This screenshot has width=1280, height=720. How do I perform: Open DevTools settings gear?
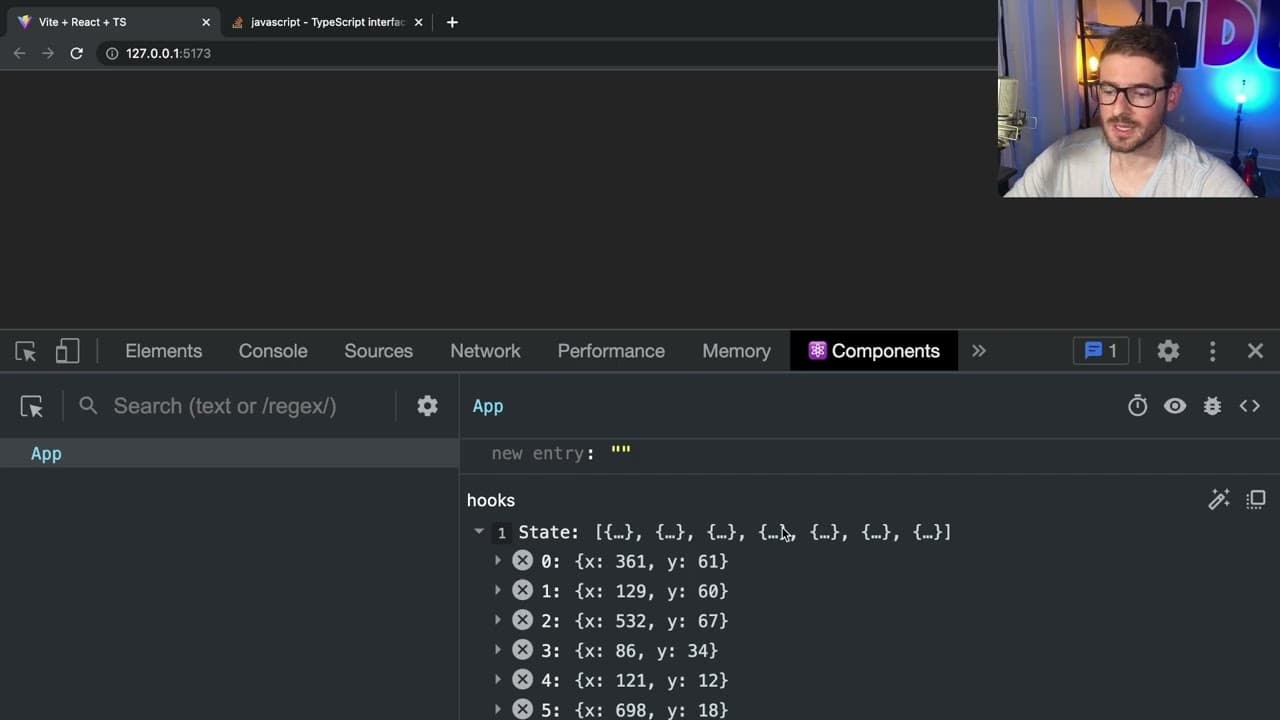click(x=1168, y=351)
